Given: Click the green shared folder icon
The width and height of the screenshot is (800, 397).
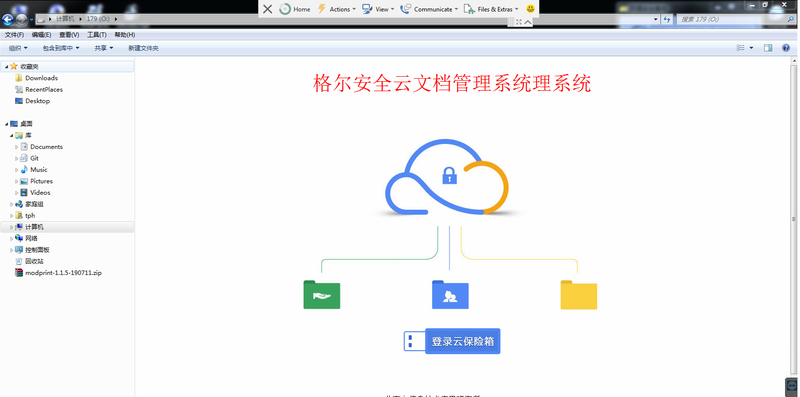Looking at the screenshot, I should tap(321, 294).
